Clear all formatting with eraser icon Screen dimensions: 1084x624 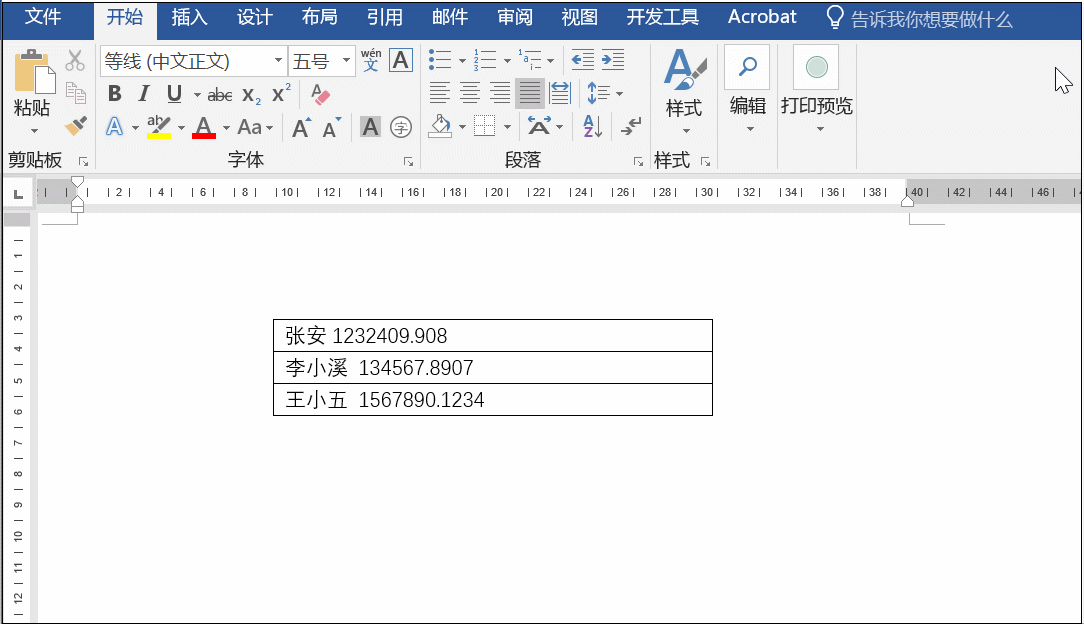(x=320, y=93)
